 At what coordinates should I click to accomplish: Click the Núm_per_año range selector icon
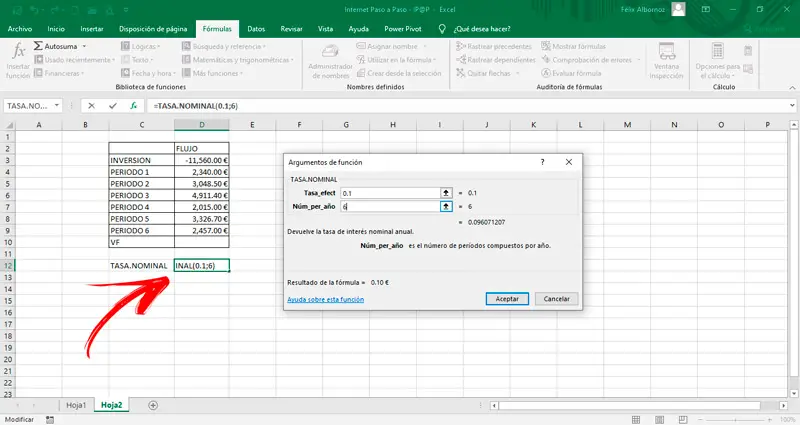coord(446,206)
